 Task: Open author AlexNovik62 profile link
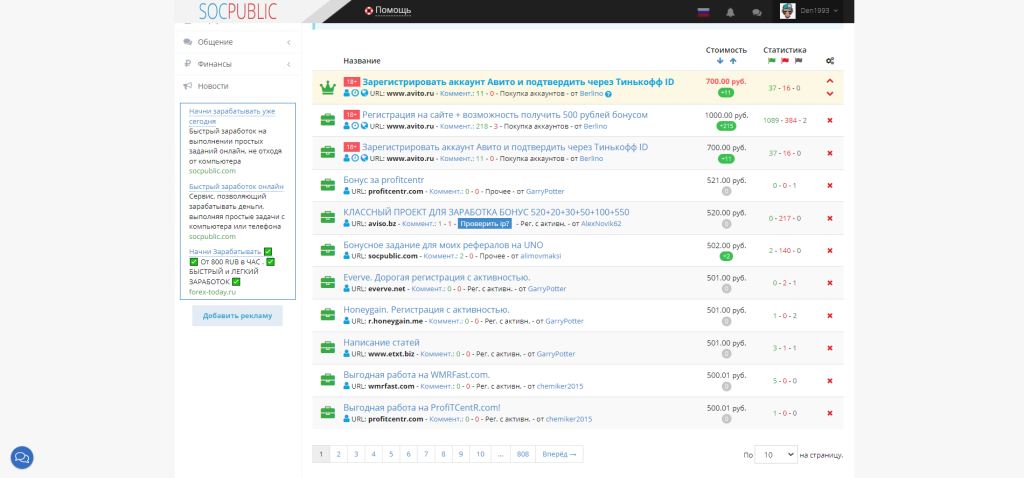pyautogui.click(x=601, y=224)
